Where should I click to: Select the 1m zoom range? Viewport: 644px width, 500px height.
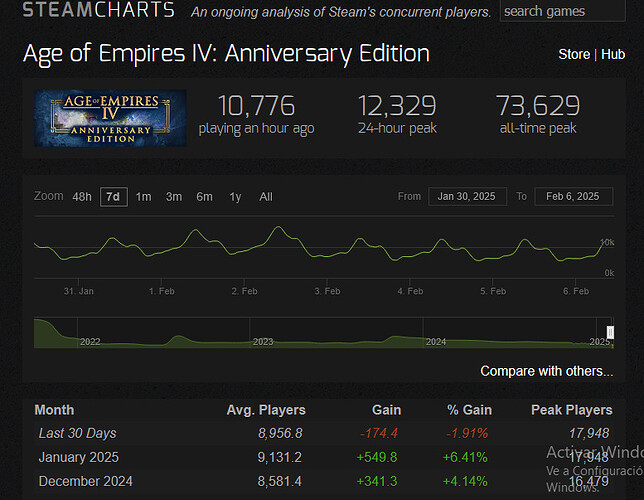144,197
